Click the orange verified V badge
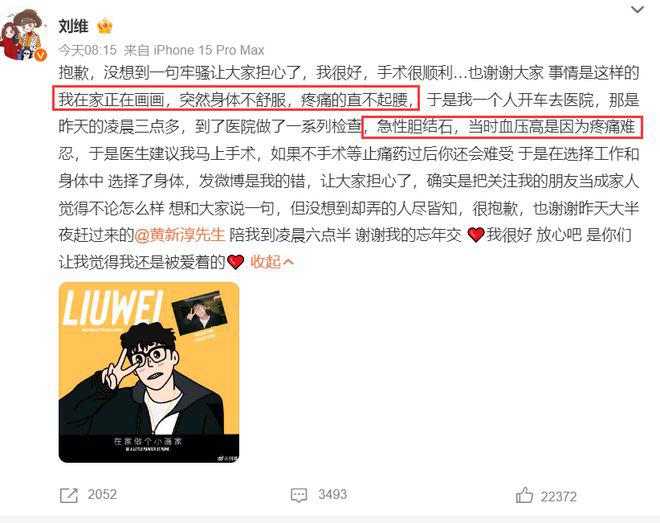The image size is (660, 523). click(40, 55)
